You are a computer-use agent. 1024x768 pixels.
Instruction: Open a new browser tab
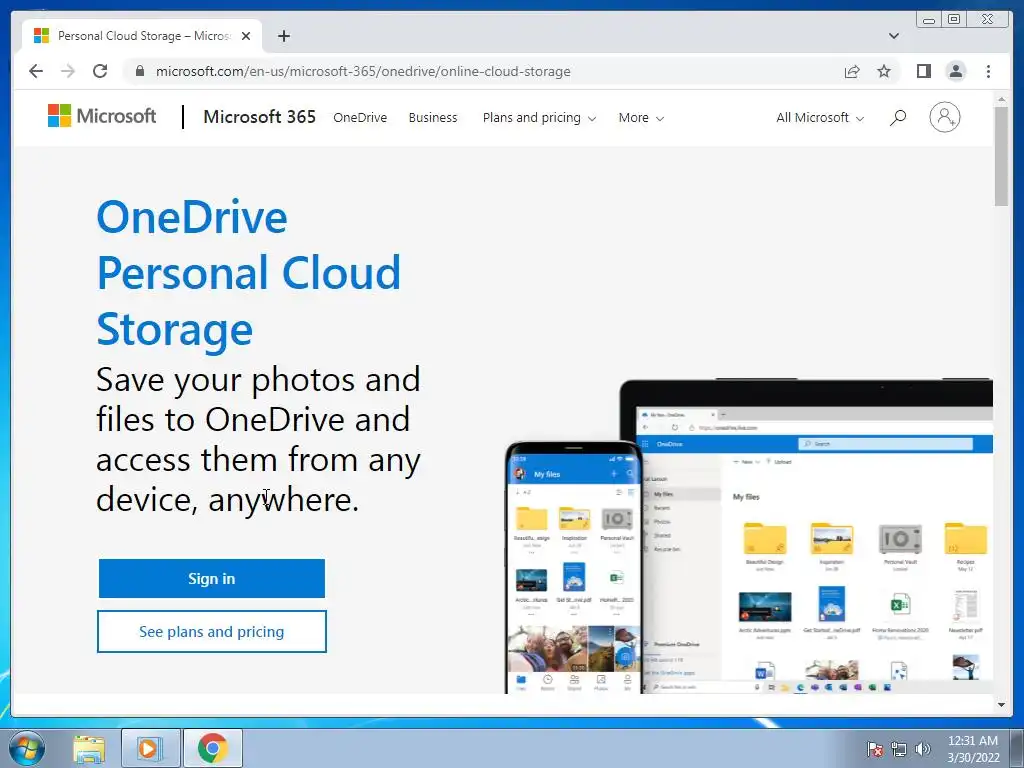[283, 36]
